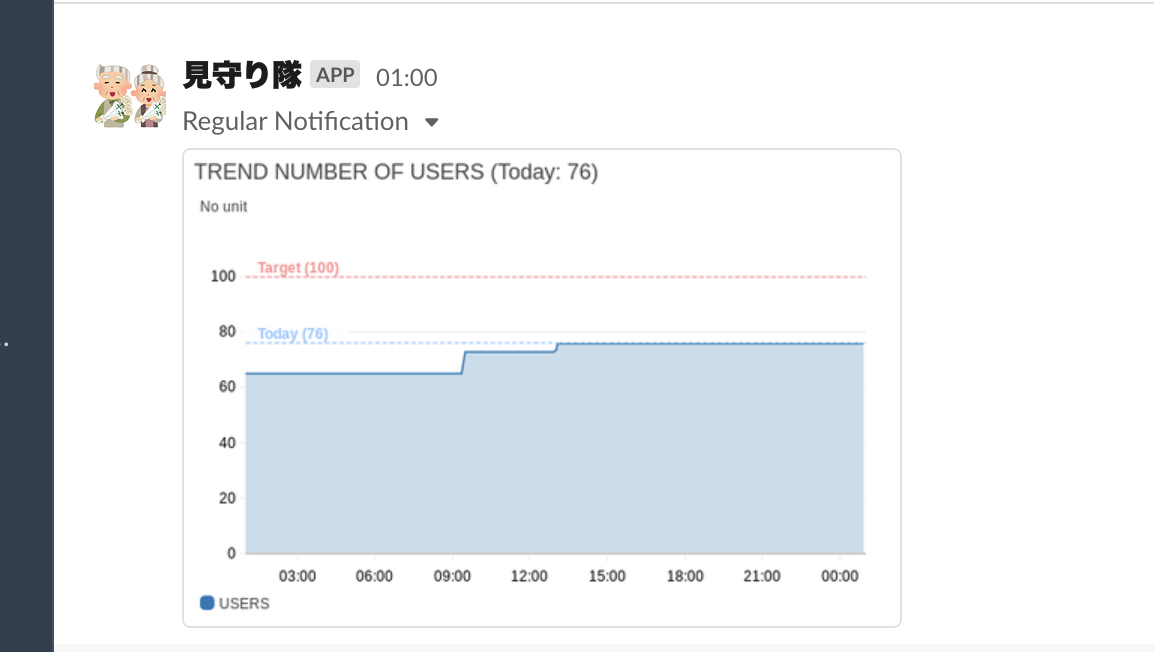This screenshot has width=1154, height=652.
Task: Click the 見守り隊 app avatar icon
Action: pos(130,96)
